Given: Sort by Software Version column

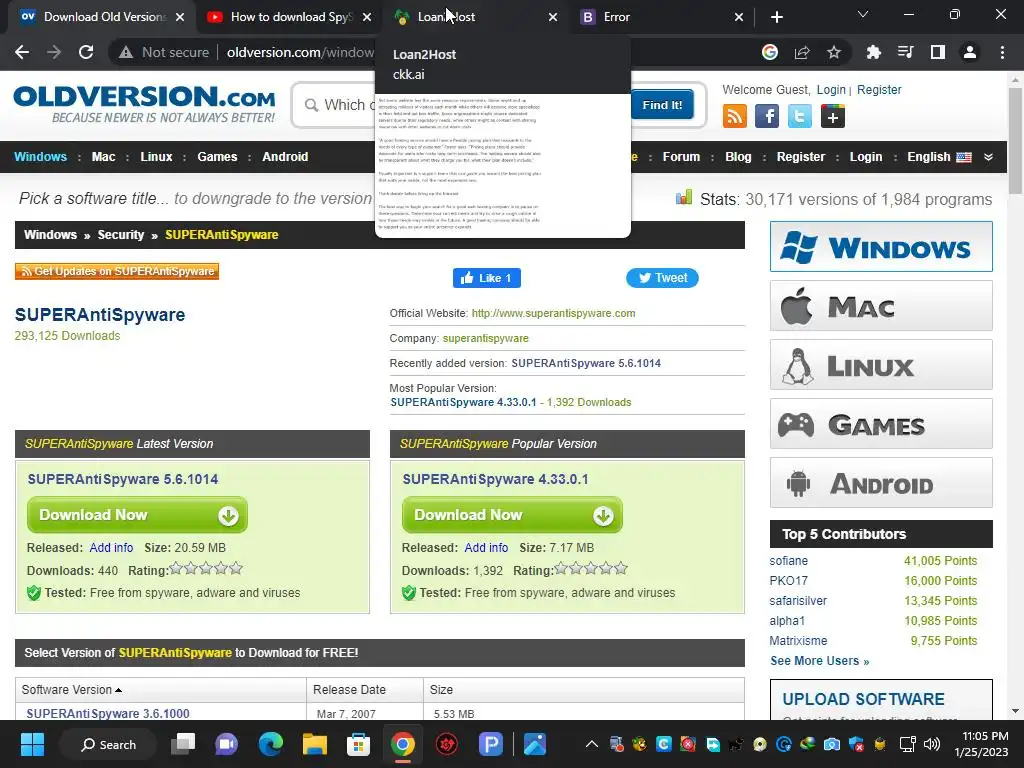Looking at the screenshot, I should pyautogui.click(x=72, y=690).
